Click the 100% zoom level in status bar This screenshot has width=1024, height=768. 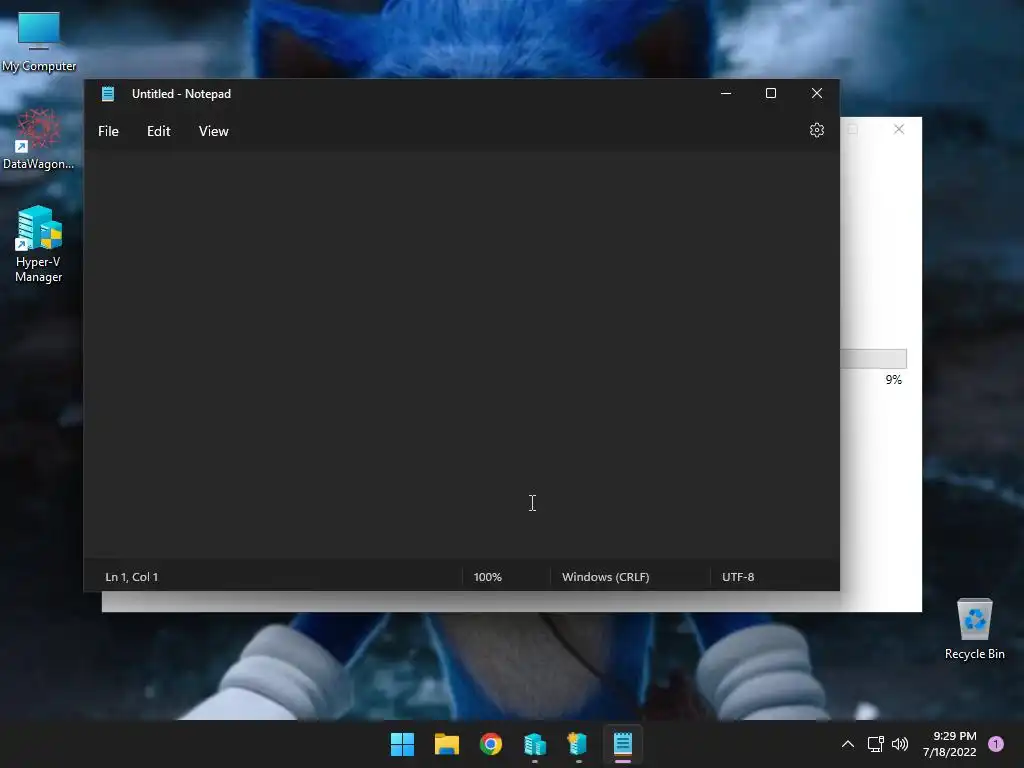pos(488,577)
